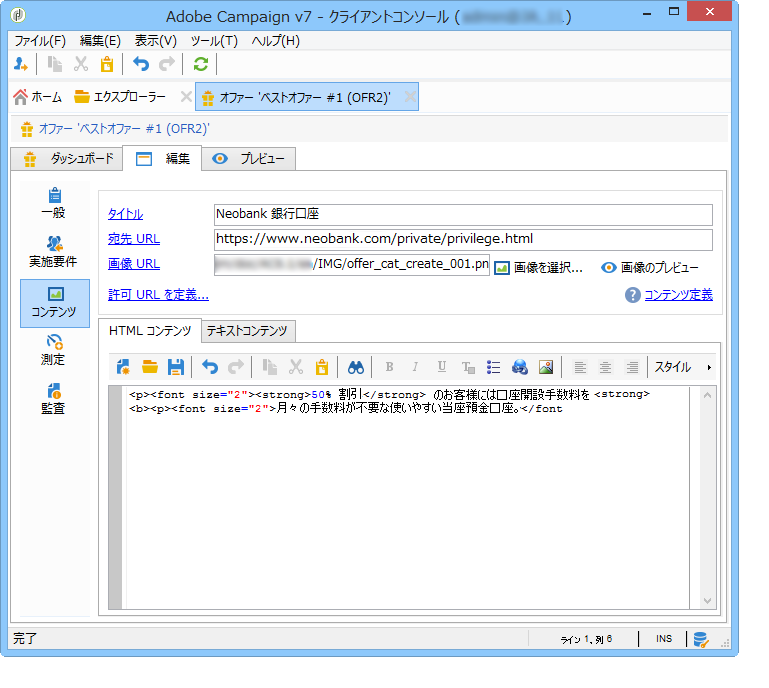769x688 pixels.
Task: Switch to the エクスプローラー tab
Action: (x=120, y=97)
